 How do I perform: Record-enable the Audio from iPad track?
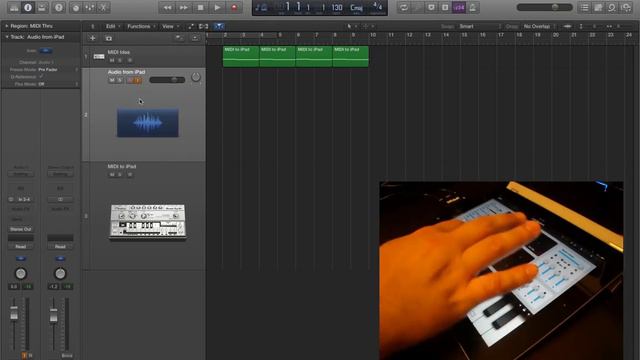point(130,80)
